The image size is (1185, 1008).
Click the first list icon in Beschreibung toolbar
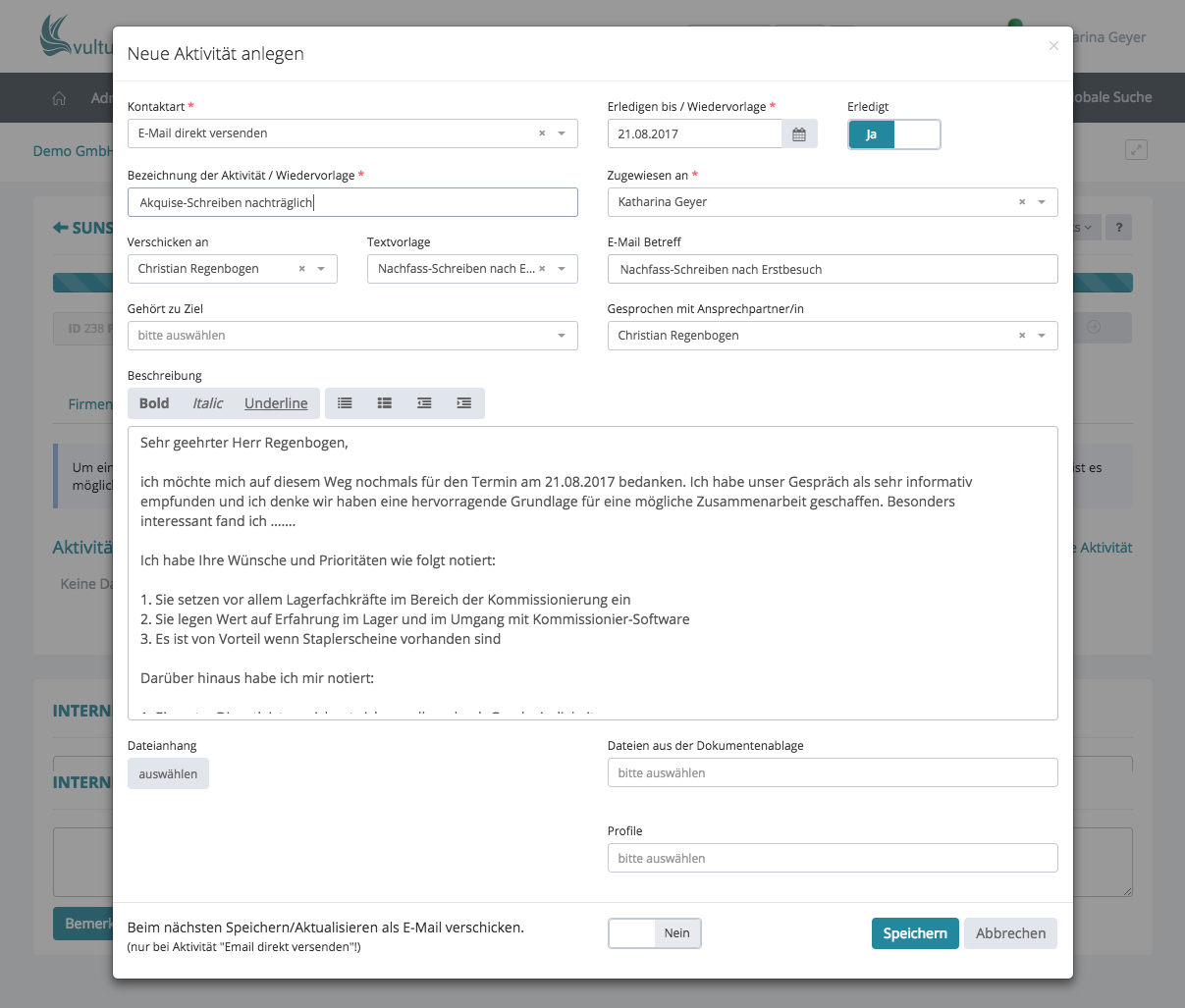click(x=345, y=403)
